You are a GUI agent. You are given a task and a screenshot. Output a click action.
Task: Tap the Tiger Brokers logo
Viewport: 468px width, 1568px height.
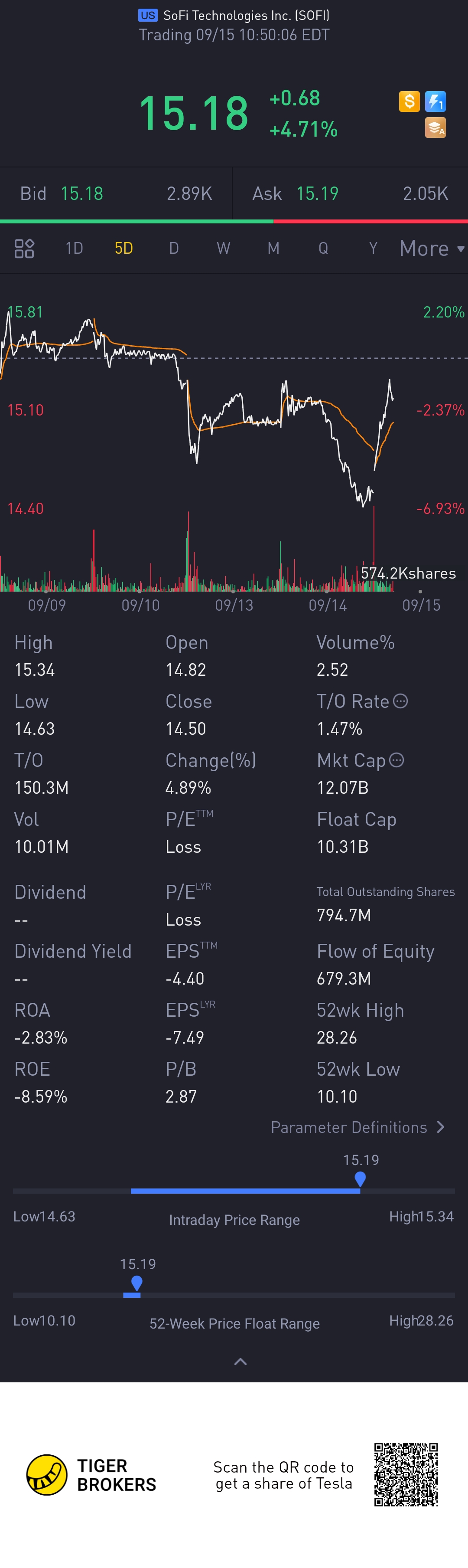(x=47, y=1474)
